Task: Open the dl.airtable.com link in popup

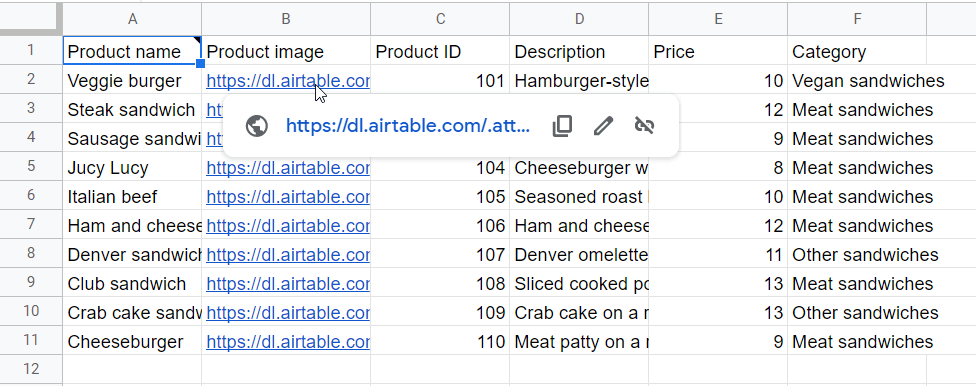Action: click(408, 126)
